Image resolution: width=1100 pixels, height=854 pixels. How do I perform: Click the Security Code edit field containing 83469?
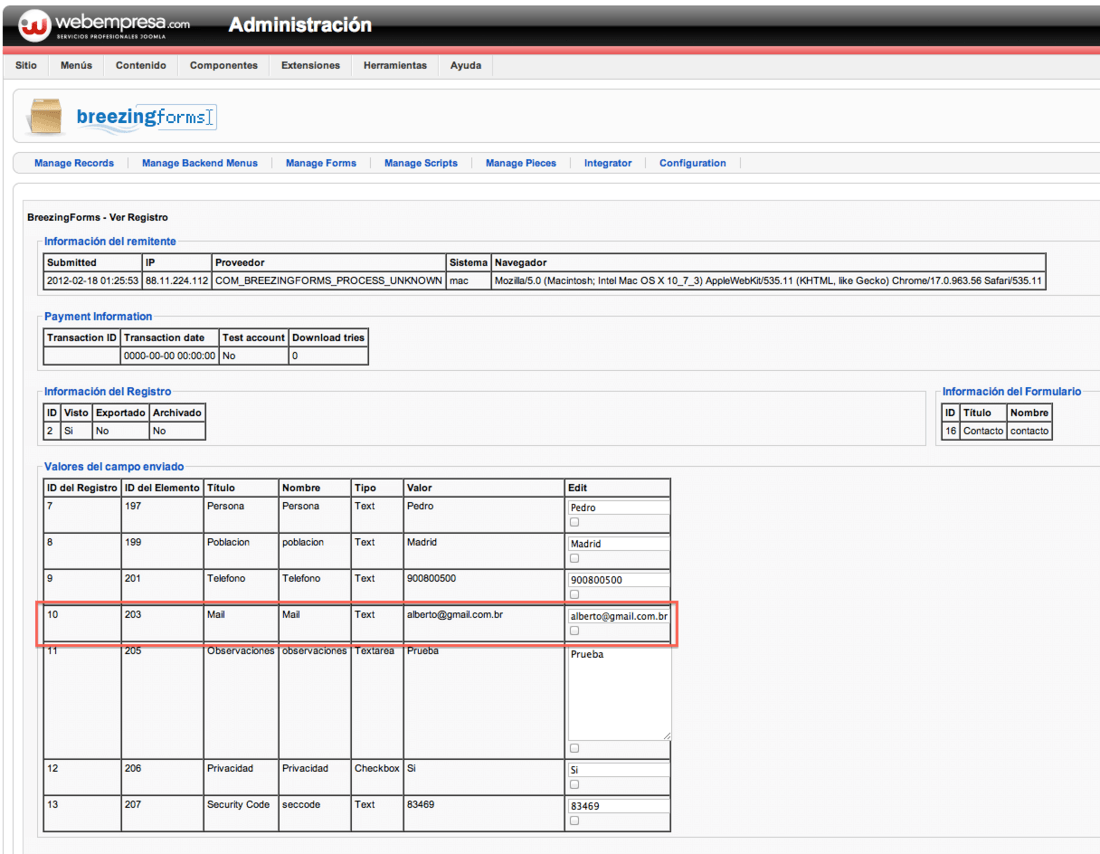tap(618, 806)
